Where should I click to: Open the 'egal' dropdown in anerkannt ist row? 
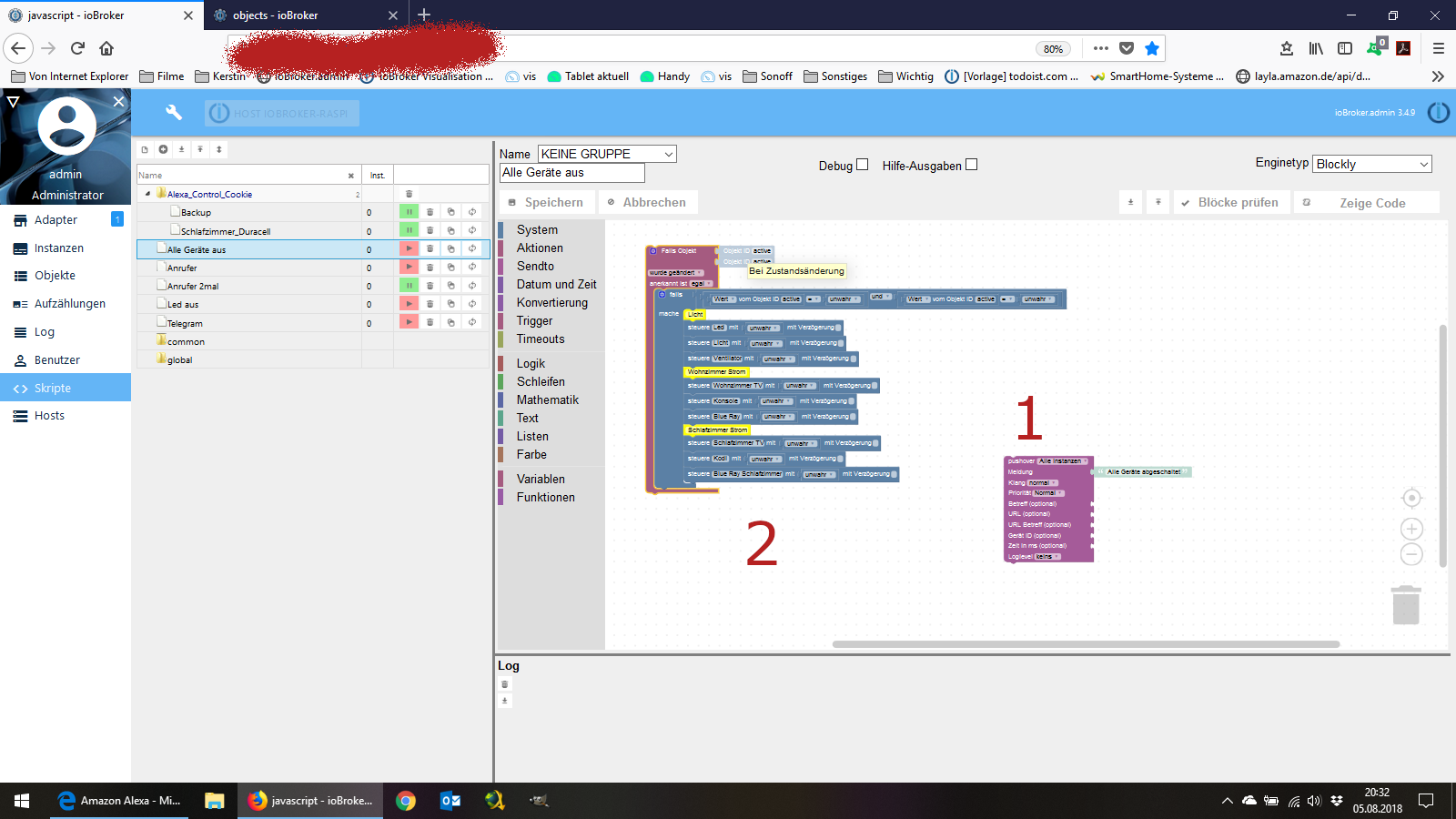click(x=700, y=284)
